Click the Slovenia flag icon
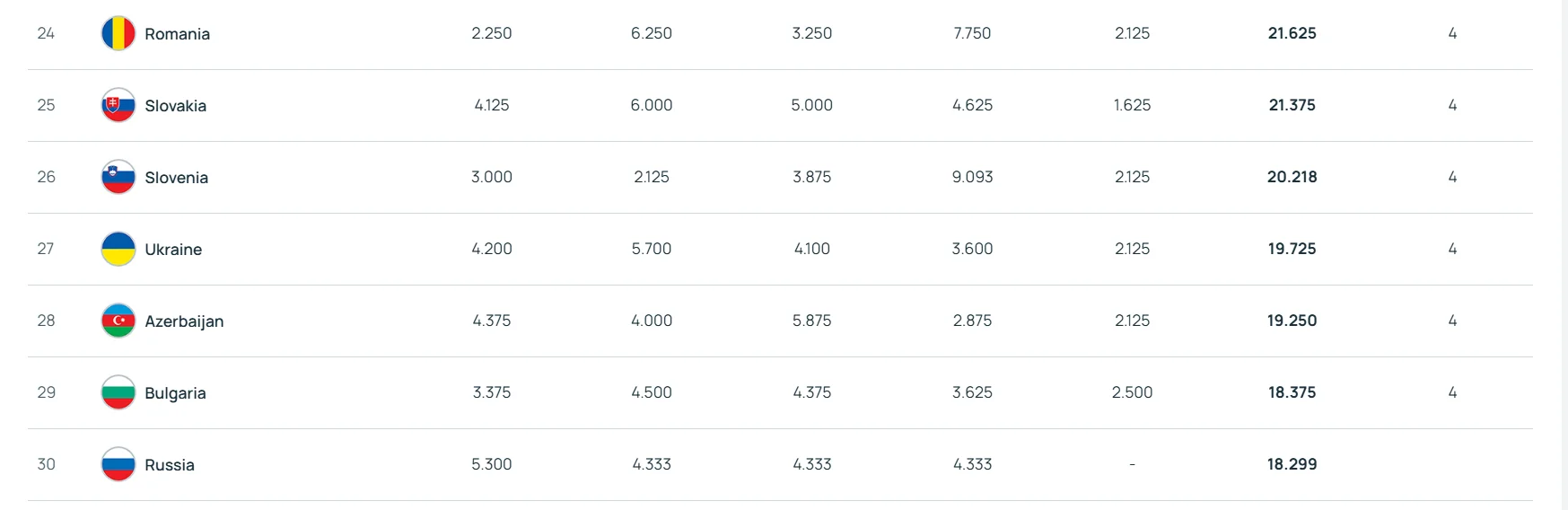 [118, 177]
